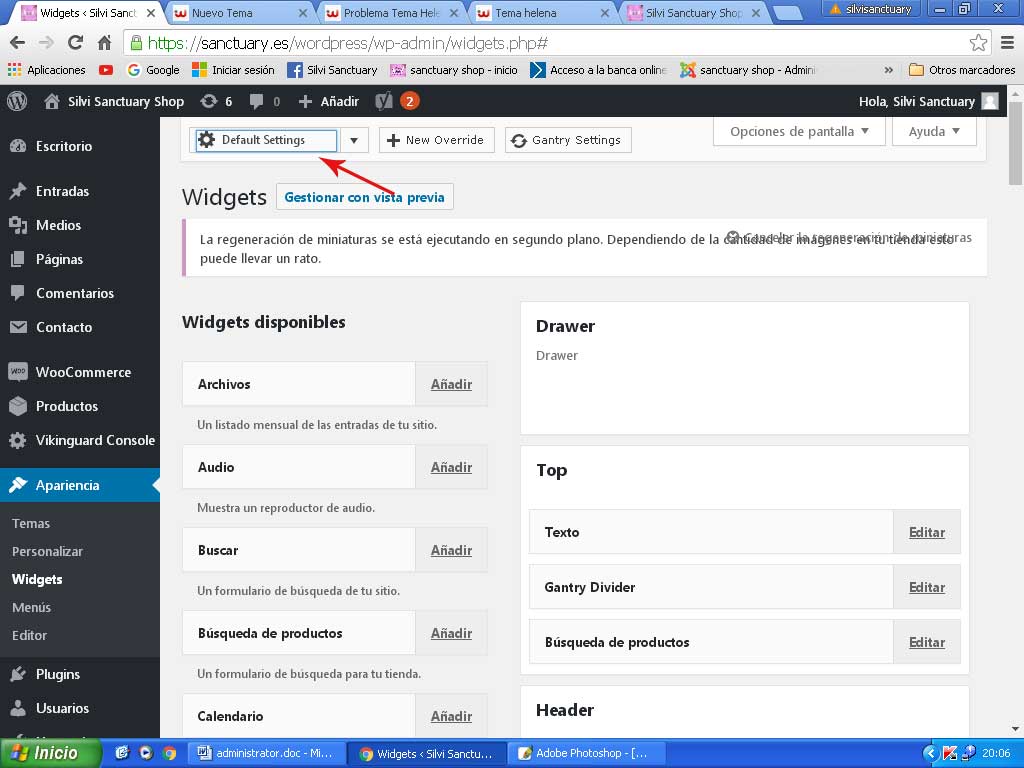Add Búsqueda de productos widget
This screenshot has width=1024, height=768.
[451, 633]
